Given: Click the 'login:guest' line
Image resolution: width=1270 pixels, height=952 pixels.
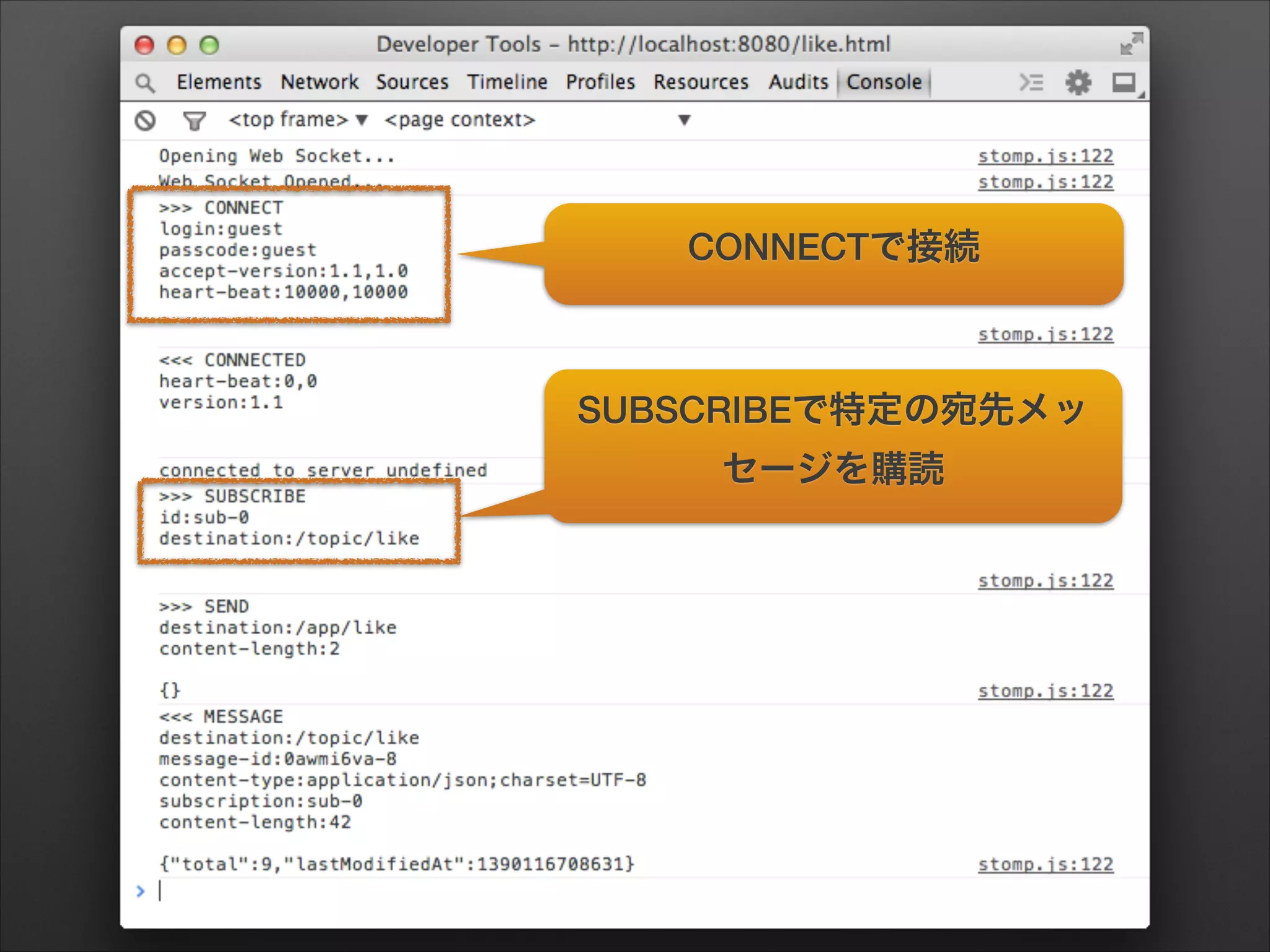Looking at the screenshot, I should 221,229.
